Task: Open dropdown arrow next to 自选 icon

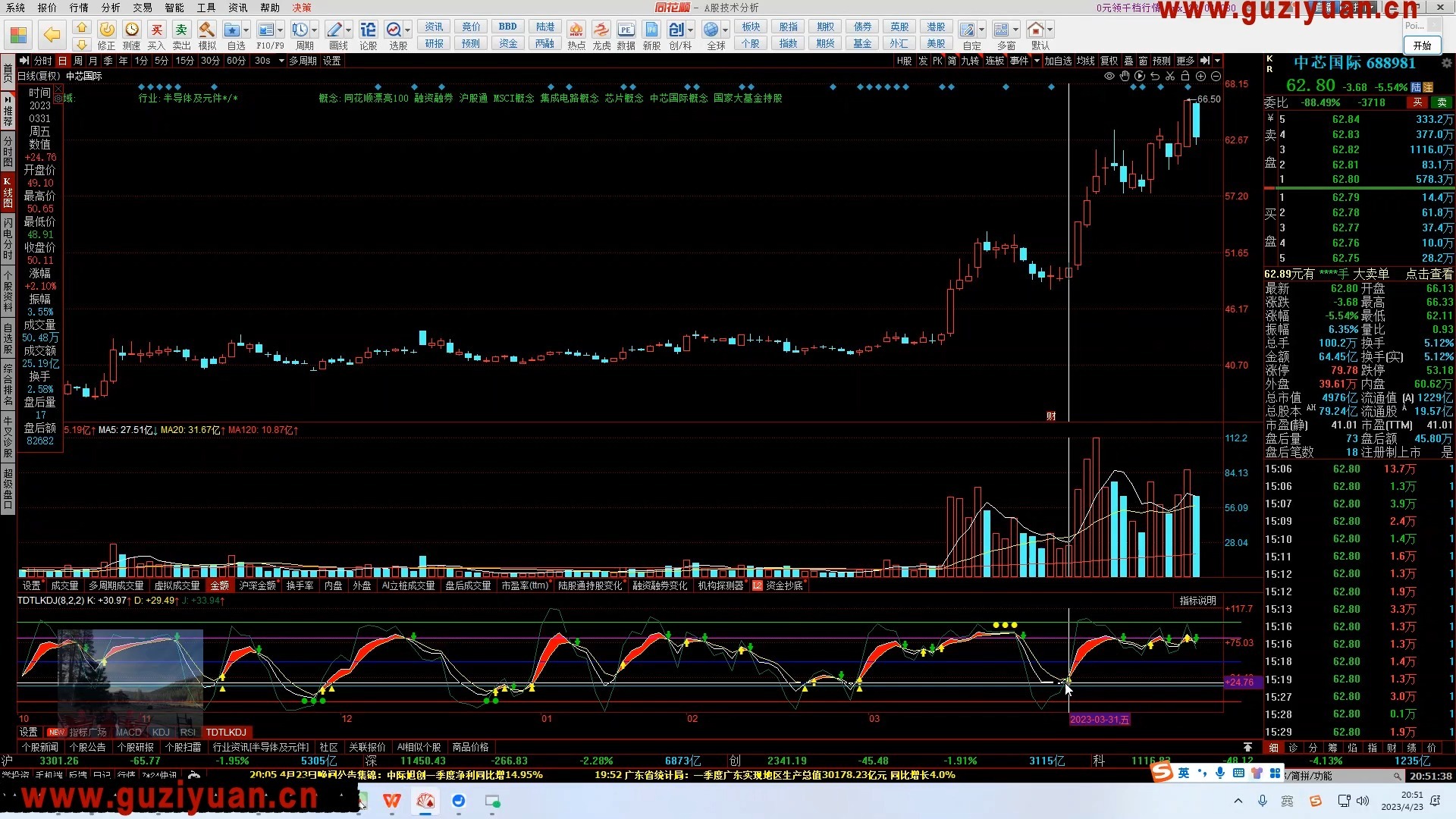Action: pos(246,30)
